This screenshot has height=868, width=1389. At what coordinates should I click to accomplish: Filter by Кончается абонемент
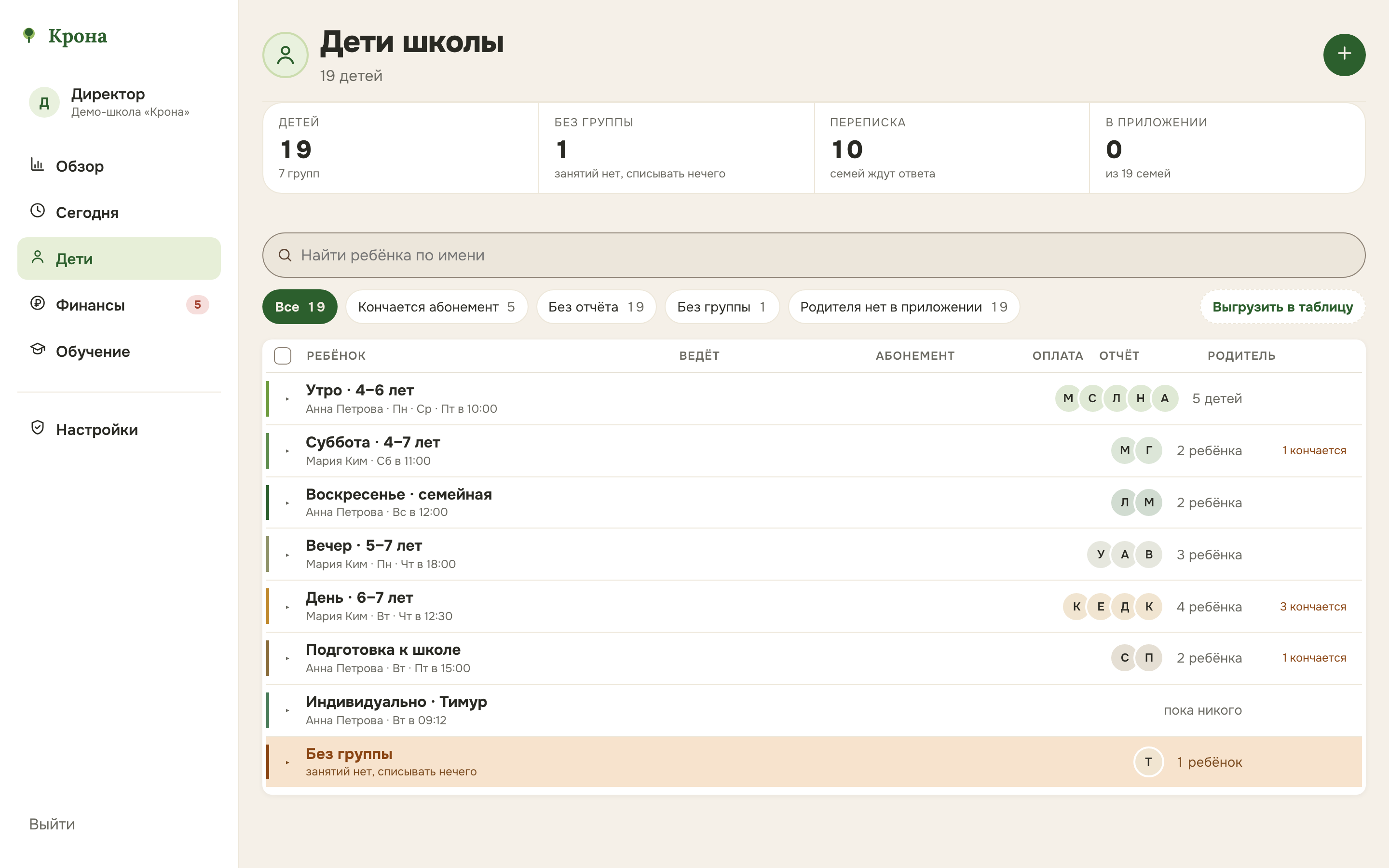point(436,307)
